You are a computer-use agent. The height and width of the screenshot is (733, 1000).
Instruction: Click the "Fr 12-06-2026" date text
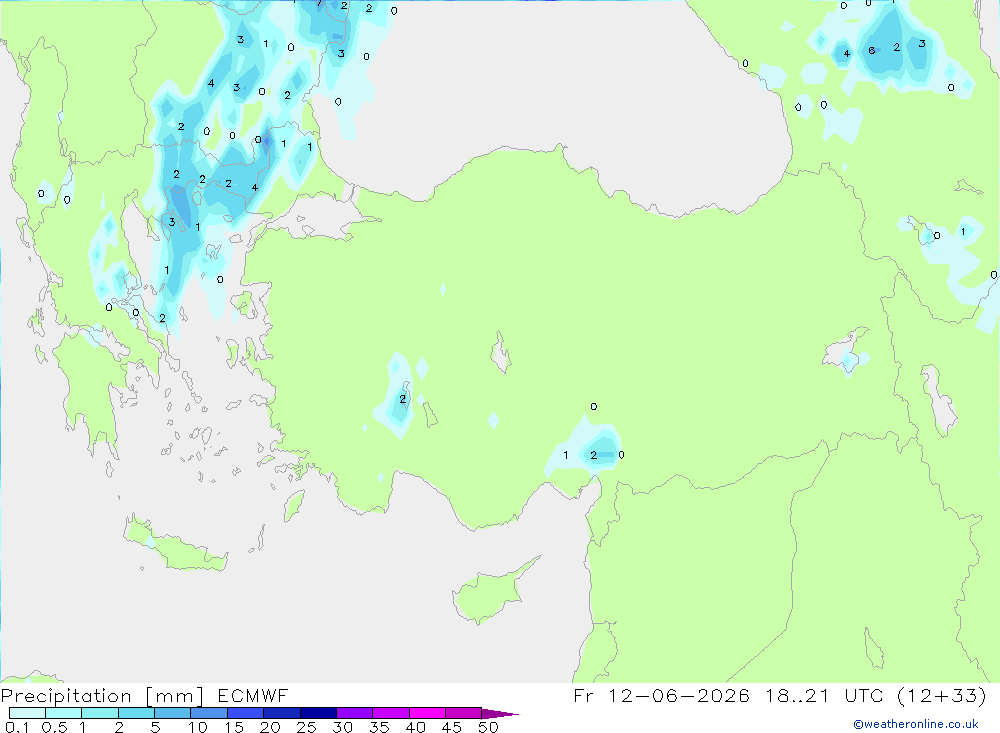[661, 695]
